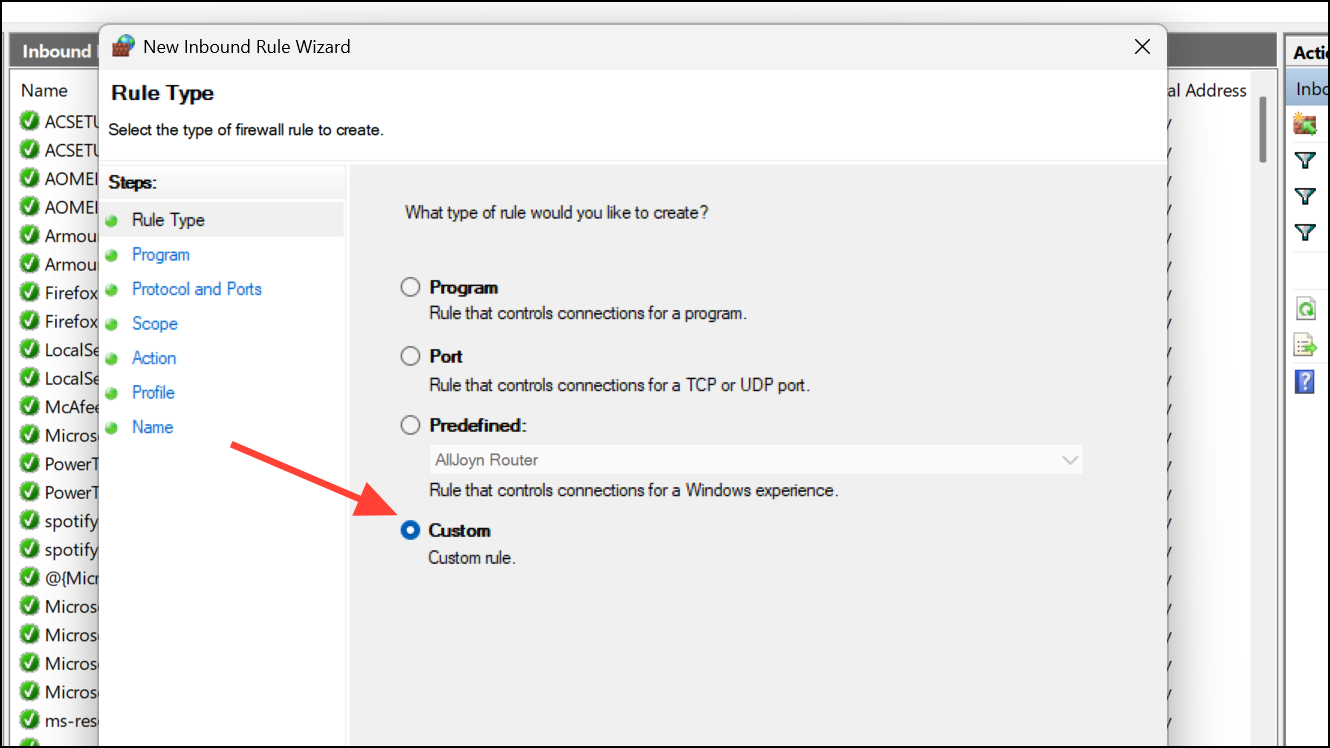Click the Filter by Profile funnel icon

tap(1304, 160)
